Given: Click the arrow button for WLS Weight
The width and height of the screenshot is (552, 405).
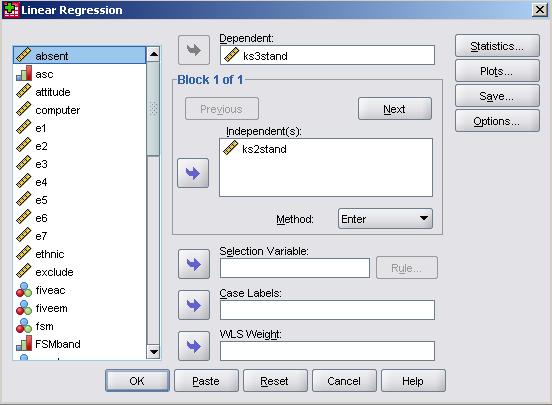Looking at the screenshot, I should (x=194, y=346).
